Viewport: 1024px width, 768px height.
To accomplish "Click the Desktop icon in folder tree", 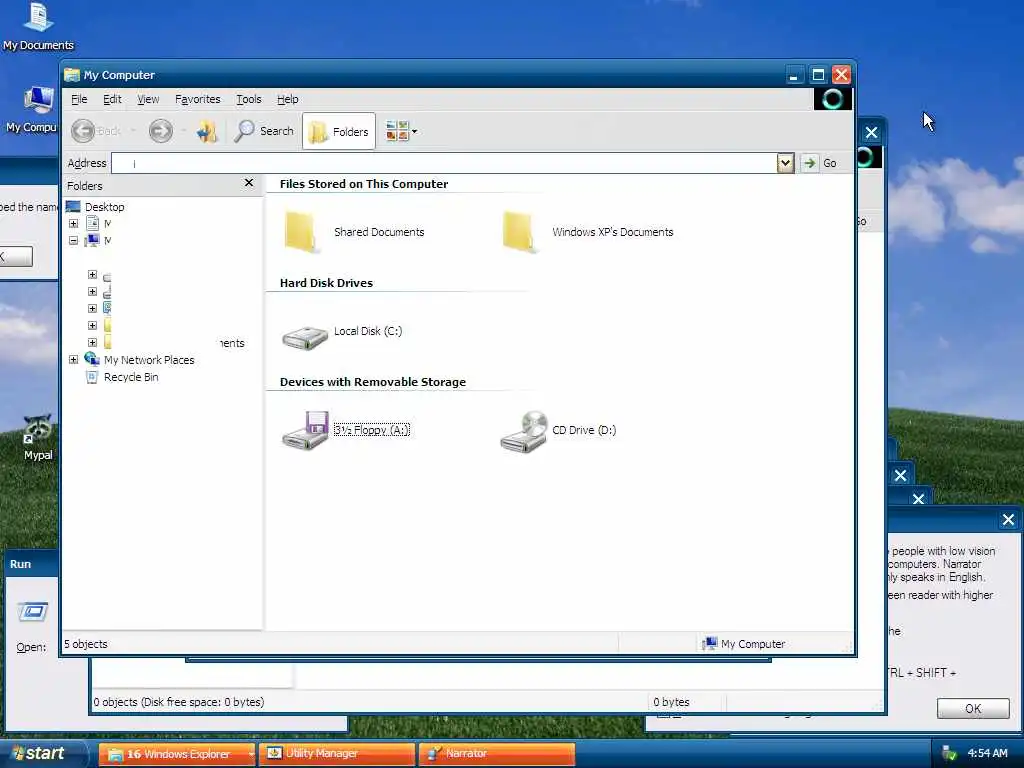I will click(73, 207).
